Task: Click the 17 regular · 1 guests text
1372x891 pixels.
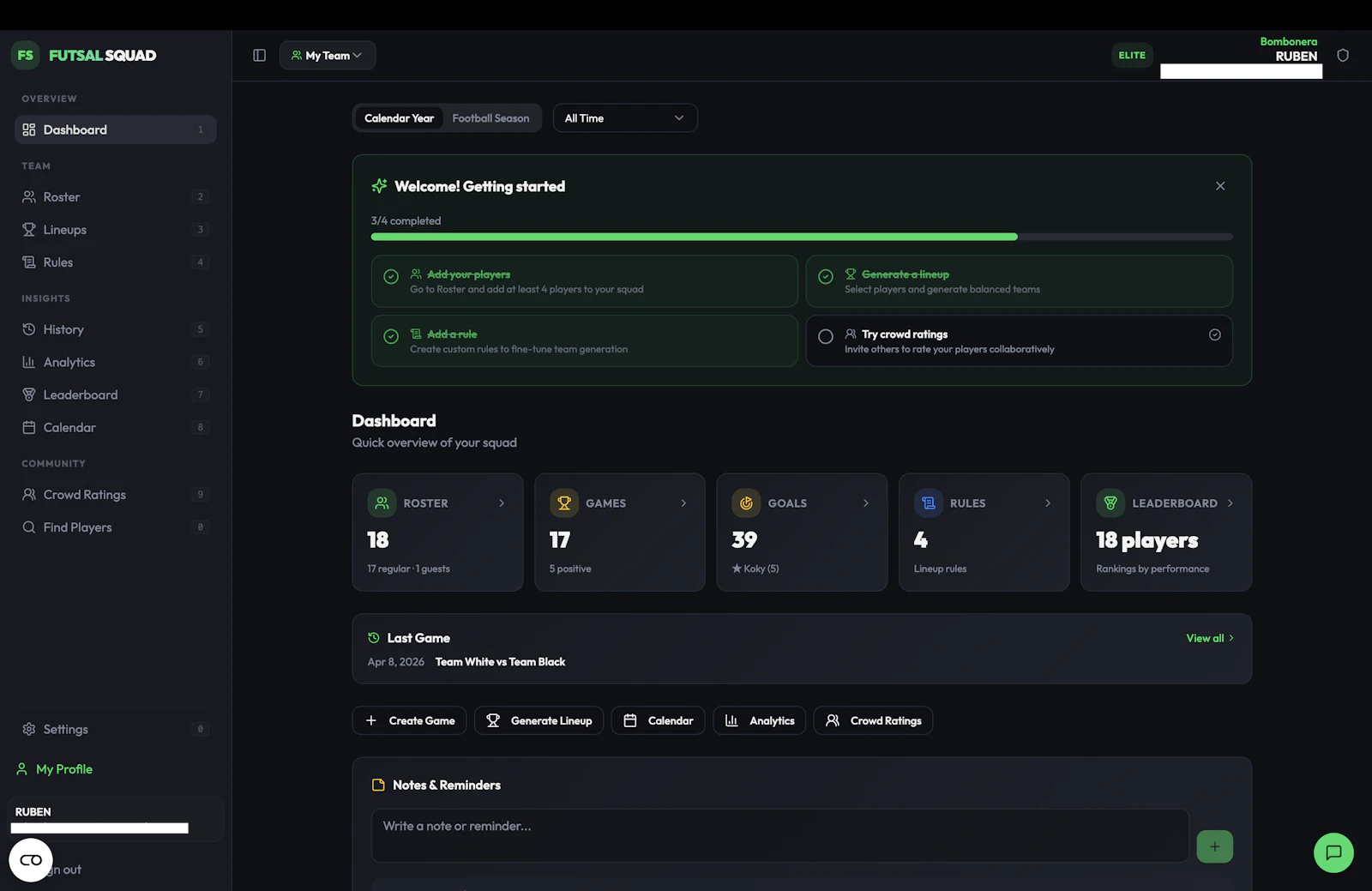Action: tap(408, 569)
